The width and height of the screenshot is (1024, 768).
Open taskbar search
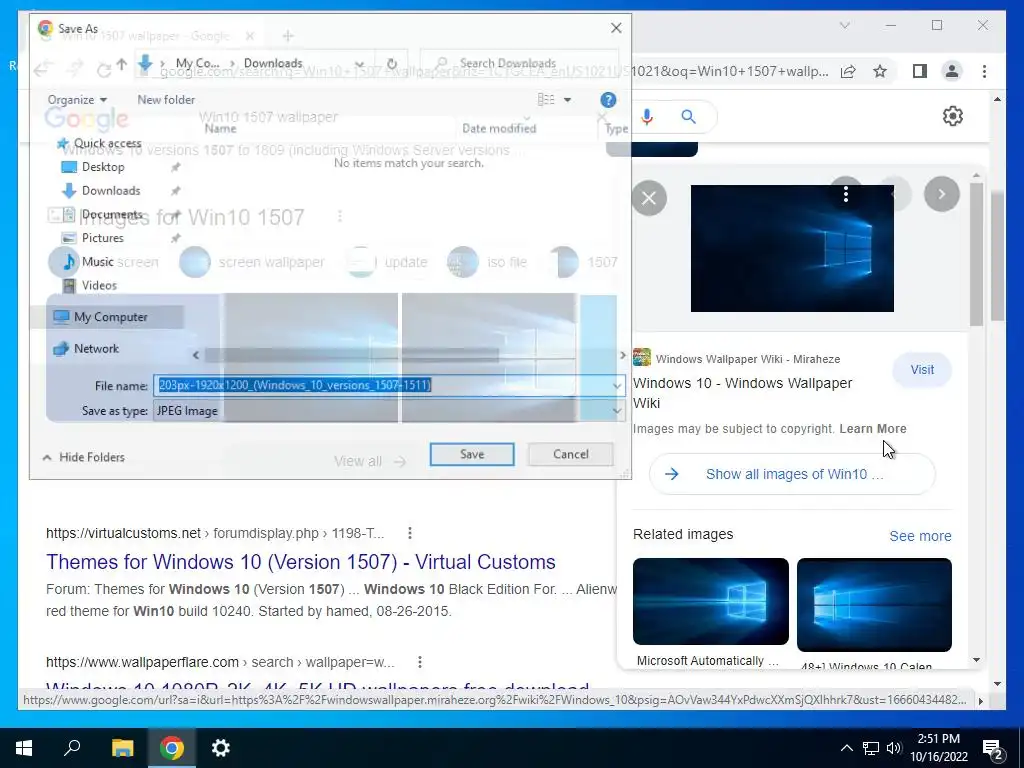click(x=72, y=748)
